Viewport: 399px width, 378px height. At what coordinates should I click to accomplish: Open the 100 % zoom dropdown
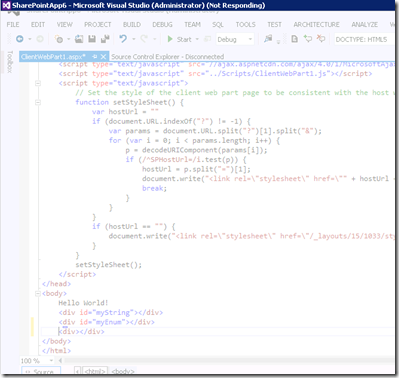click(51, 360)
